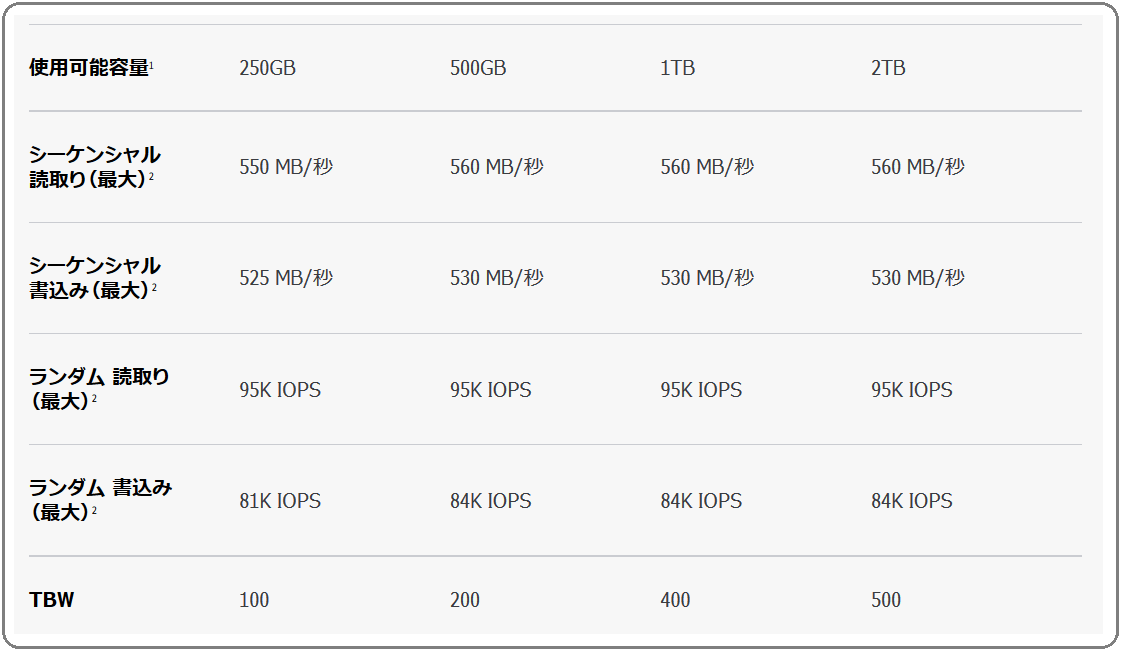The image size is (1122, 653).
Task: Click the TBW value 500
Action: 886,600
